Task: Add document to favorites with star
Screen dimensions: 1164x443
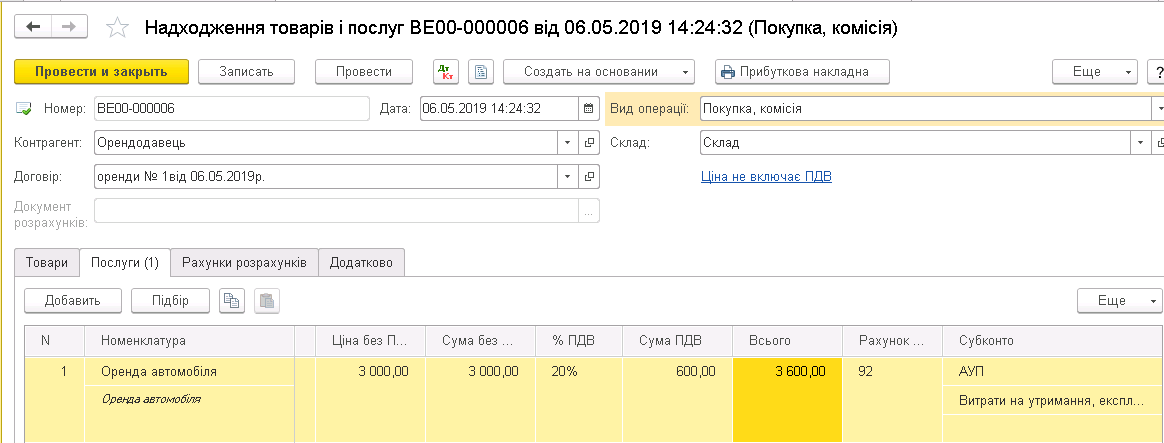Action: (117, 27)
